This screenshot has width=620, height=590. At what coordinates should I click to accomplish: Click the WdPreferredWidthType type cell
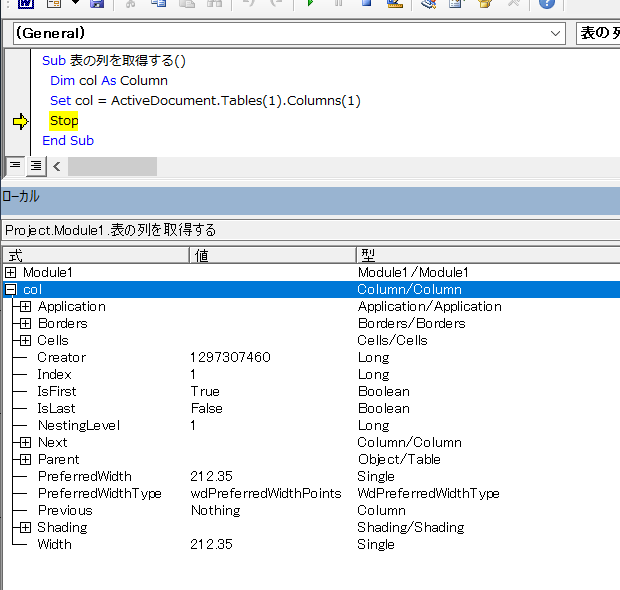(429, 494)
